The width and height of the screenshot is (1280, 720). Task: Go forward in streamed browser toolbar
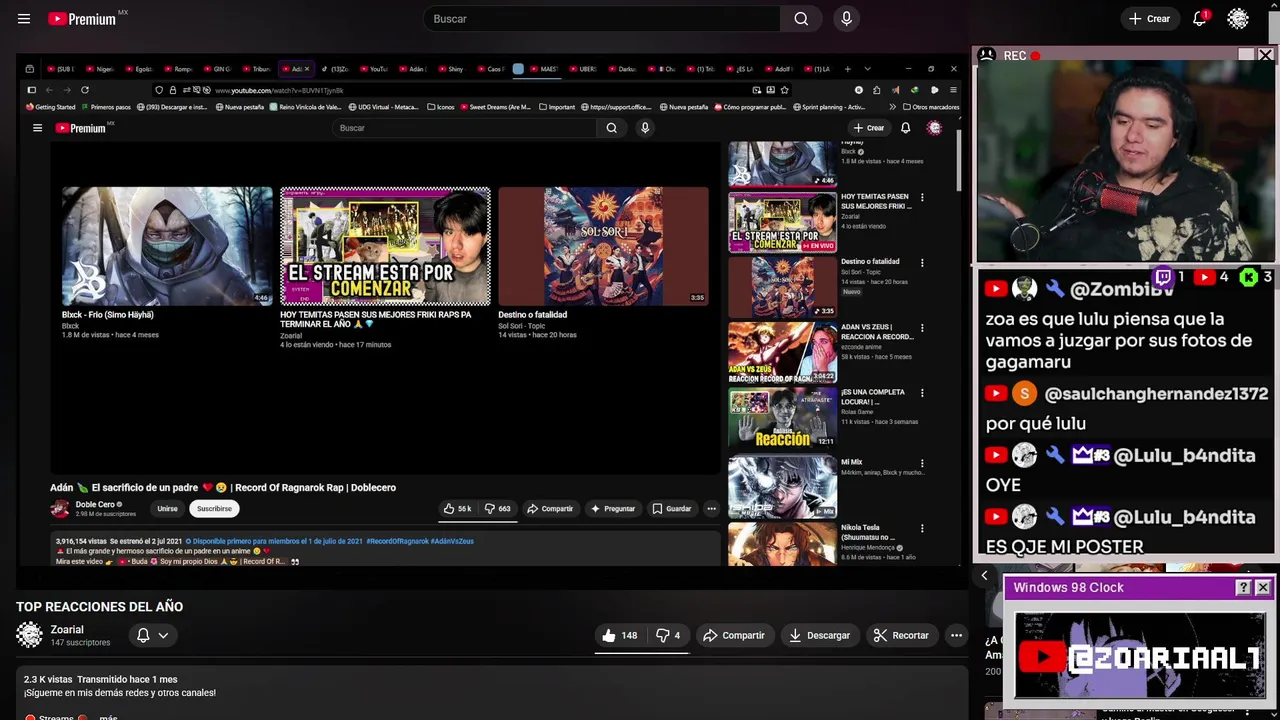[67, 90]
